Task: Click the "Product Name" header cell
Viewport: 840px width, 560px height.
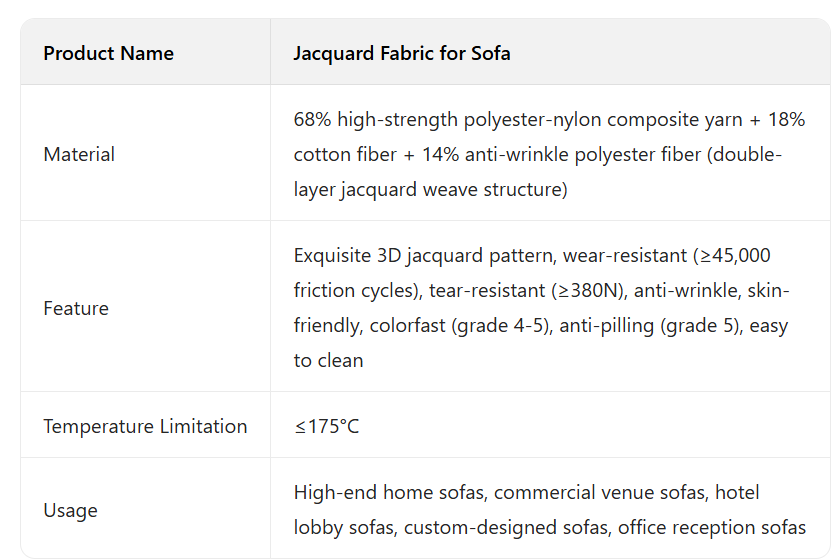Action: [x=108, y=53]
